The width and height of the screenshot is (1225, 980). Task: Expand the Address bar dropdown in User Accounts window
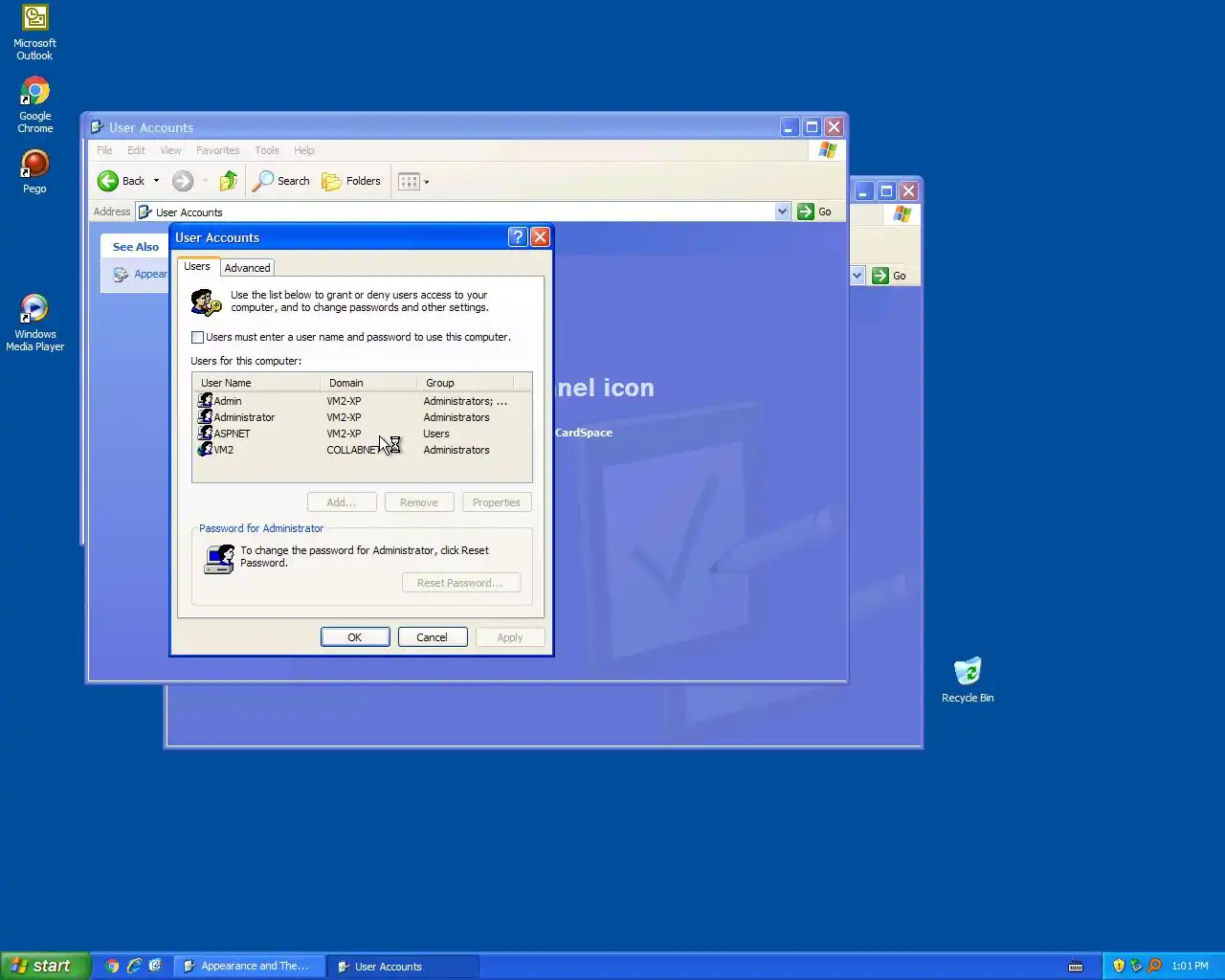tap(782, 212)
